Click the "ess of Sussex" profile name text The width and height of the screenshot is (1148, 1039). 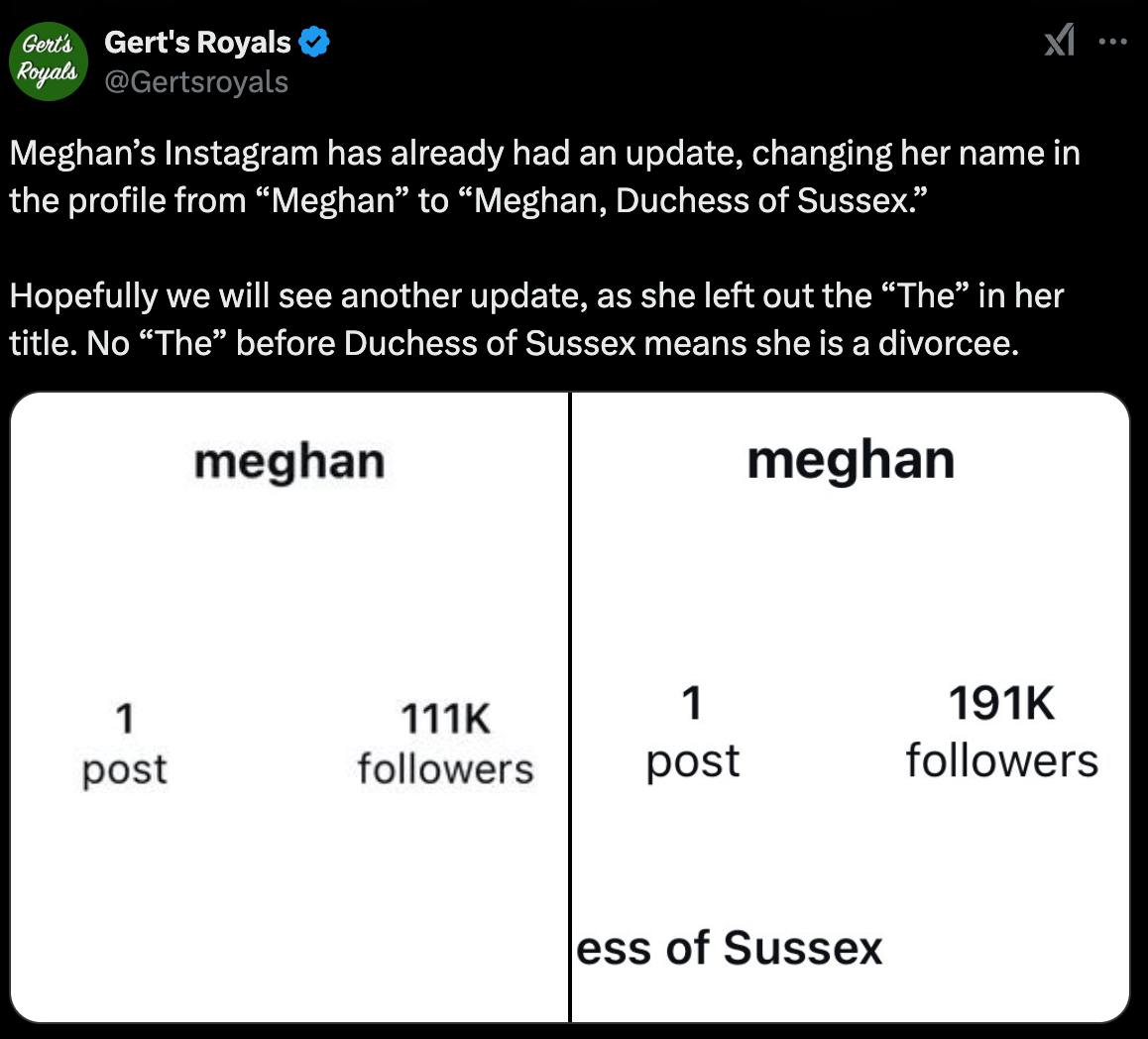(729, 947)
